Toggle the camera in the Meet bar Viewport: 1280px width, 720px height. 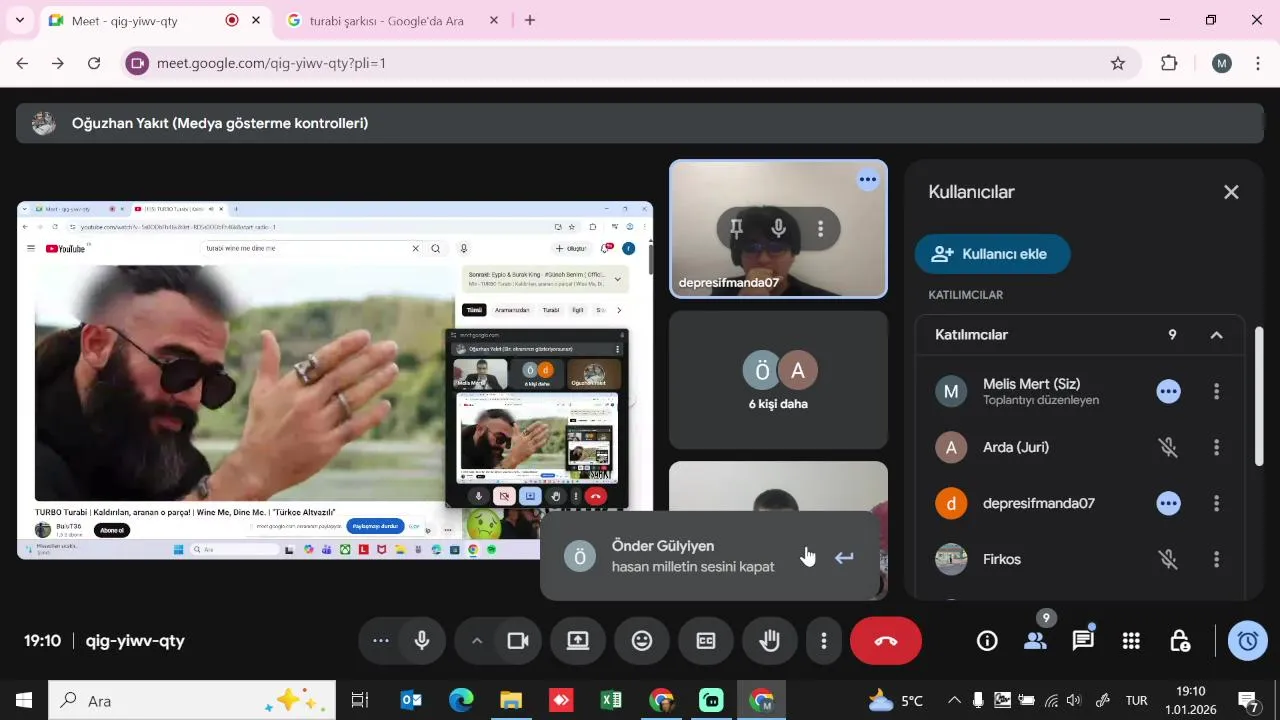point(517,641)
